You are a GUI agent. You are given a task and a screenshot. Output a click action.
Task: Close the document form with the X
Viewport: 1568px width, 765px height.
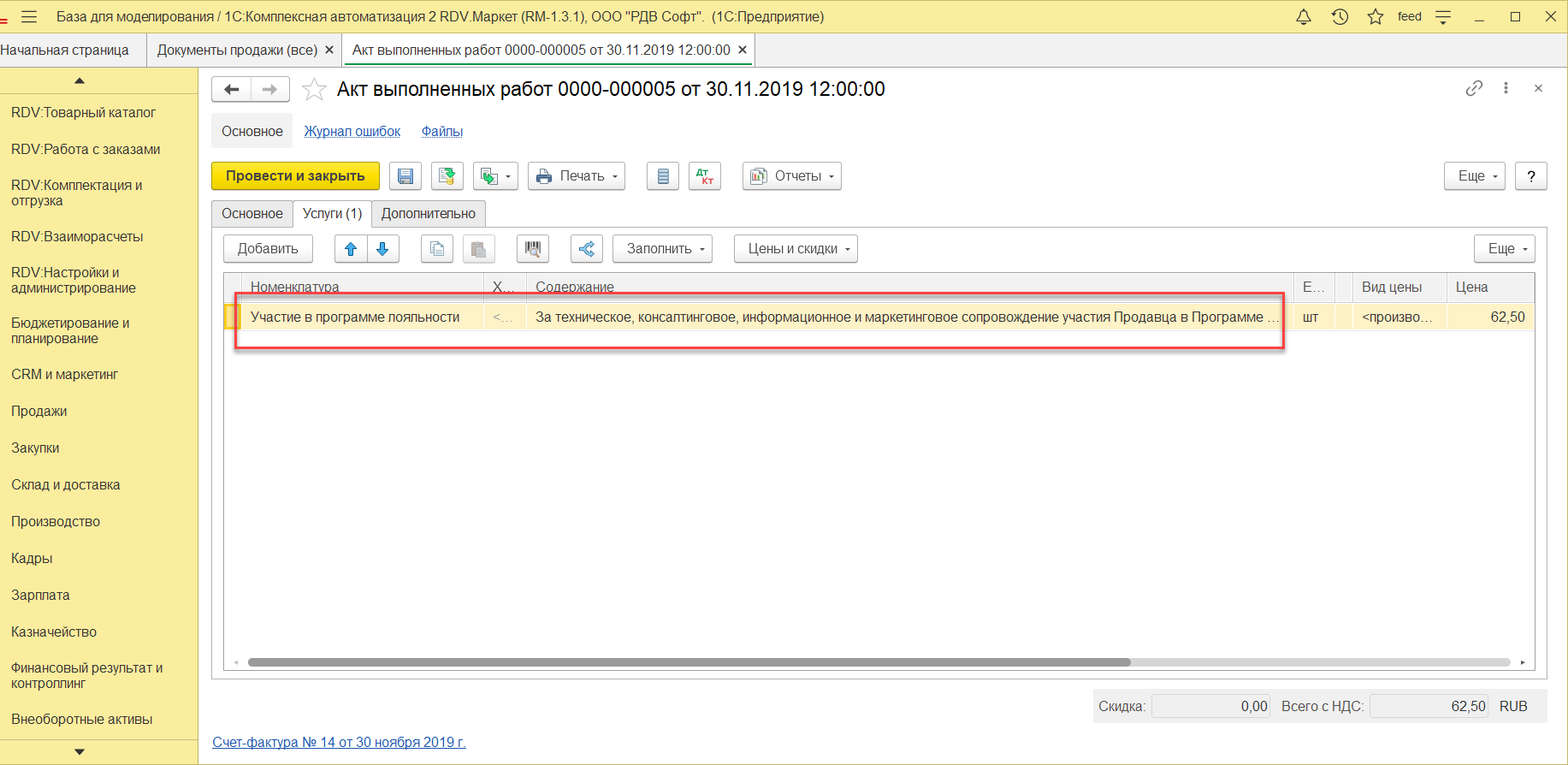(x=1538, y=88)
